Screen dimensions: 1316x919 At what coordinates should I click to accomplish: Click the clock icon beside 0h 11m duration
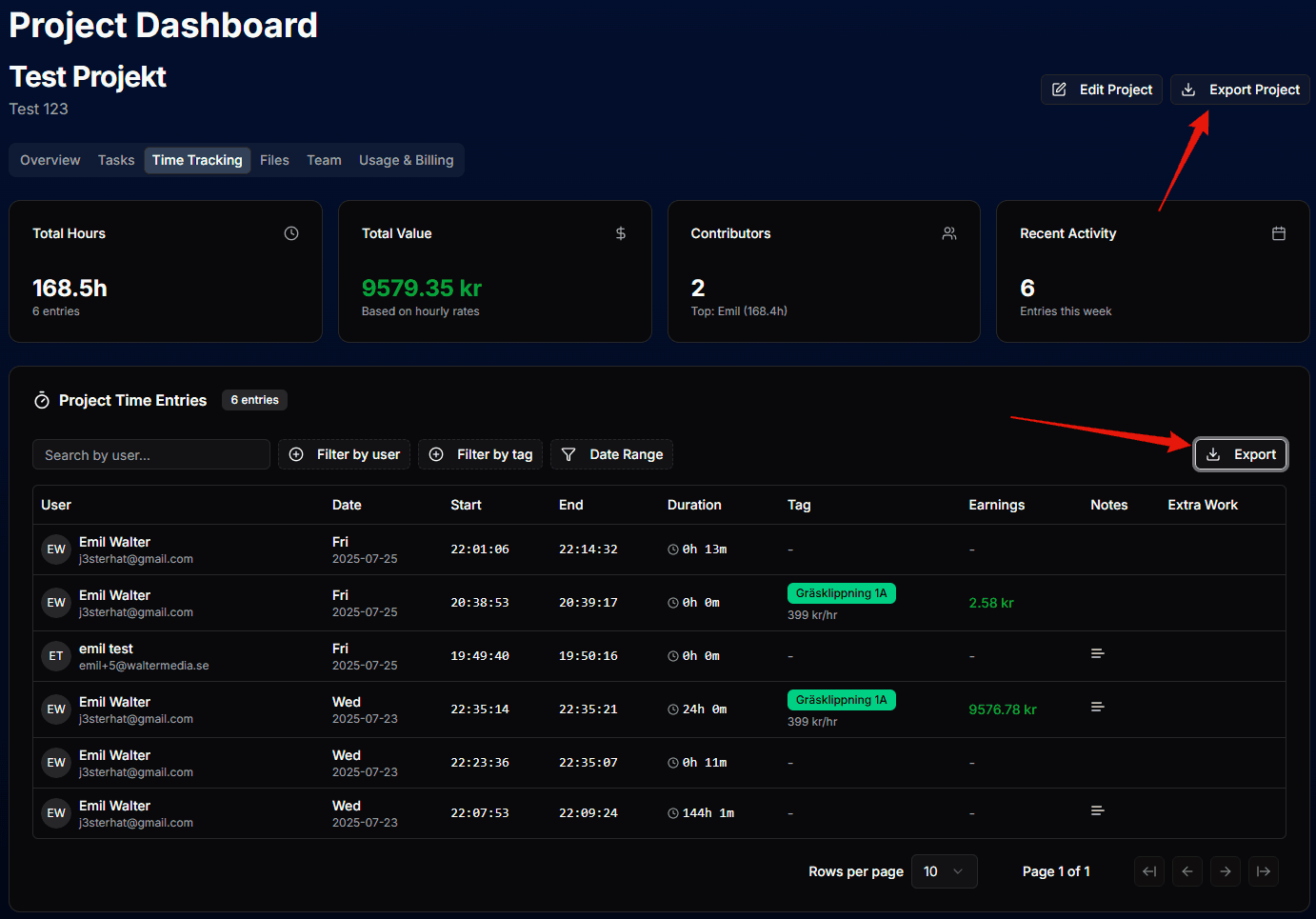673,763
